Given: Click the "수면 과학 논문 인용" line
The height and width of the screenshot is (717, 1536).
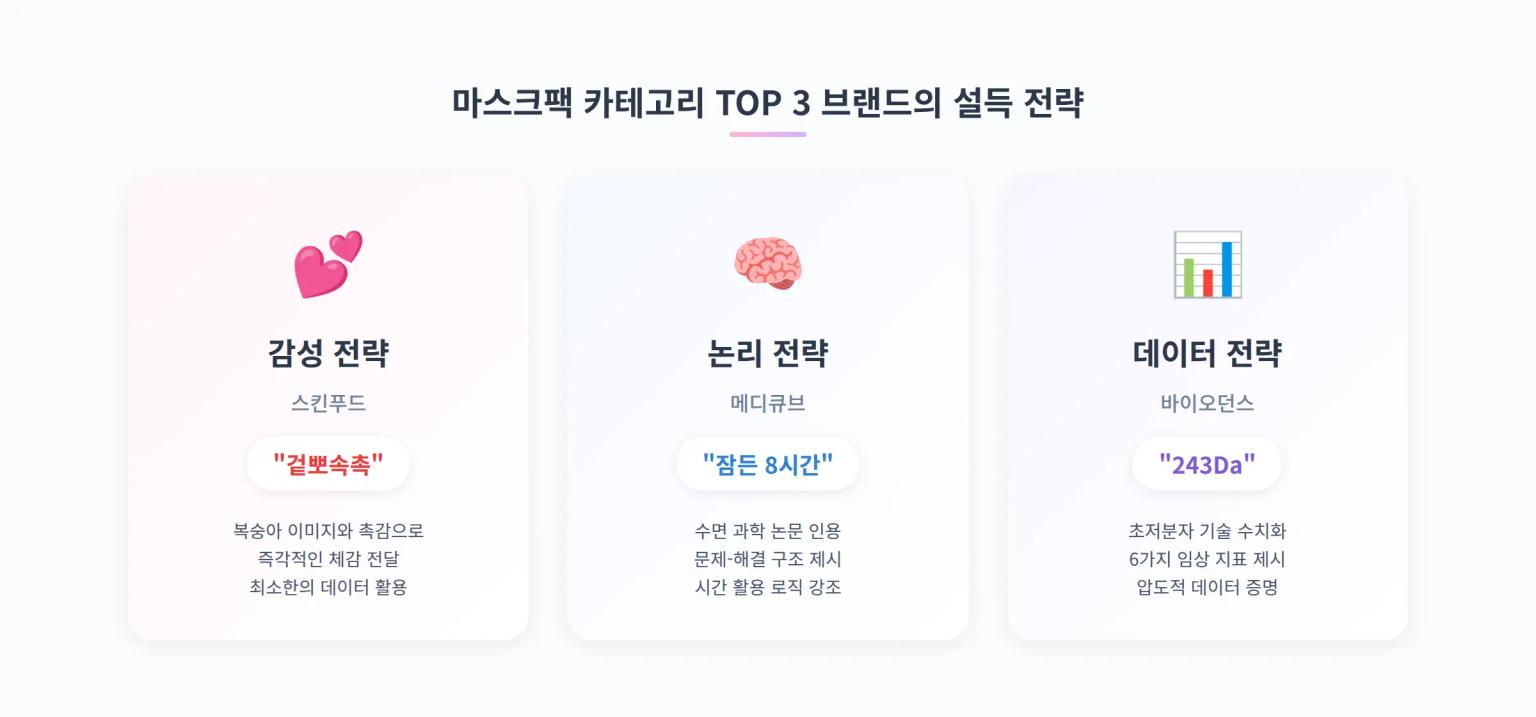Looking at the screenshot, I should point(767,531).
